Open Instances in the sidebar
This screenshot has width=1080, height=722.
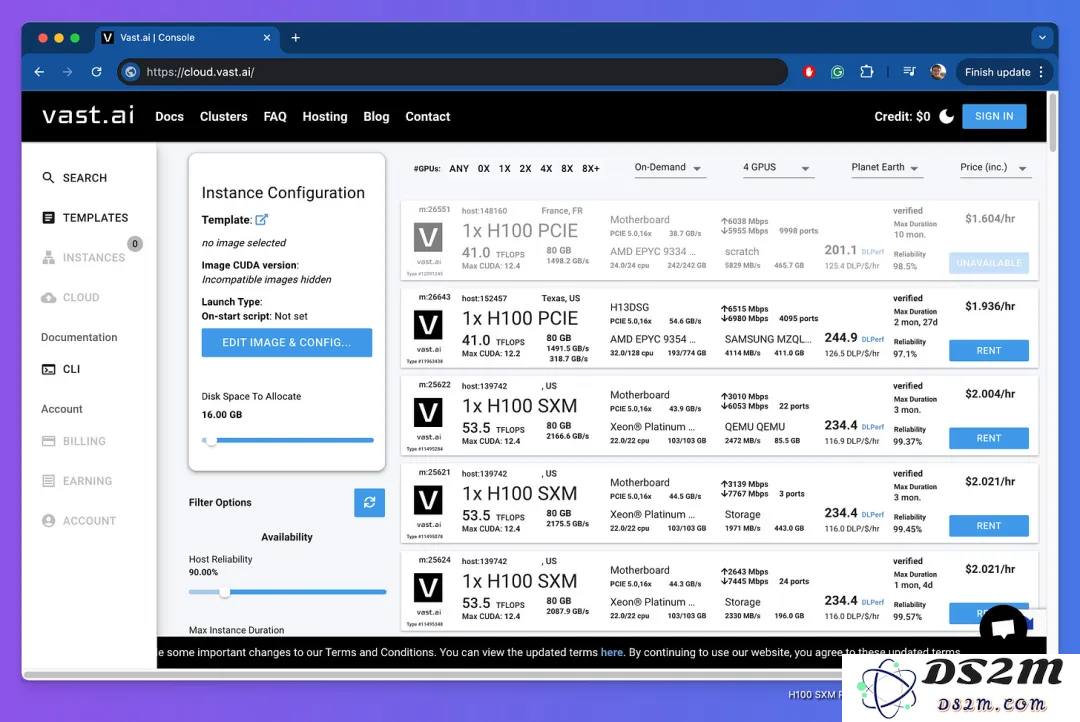click(83, 258)
